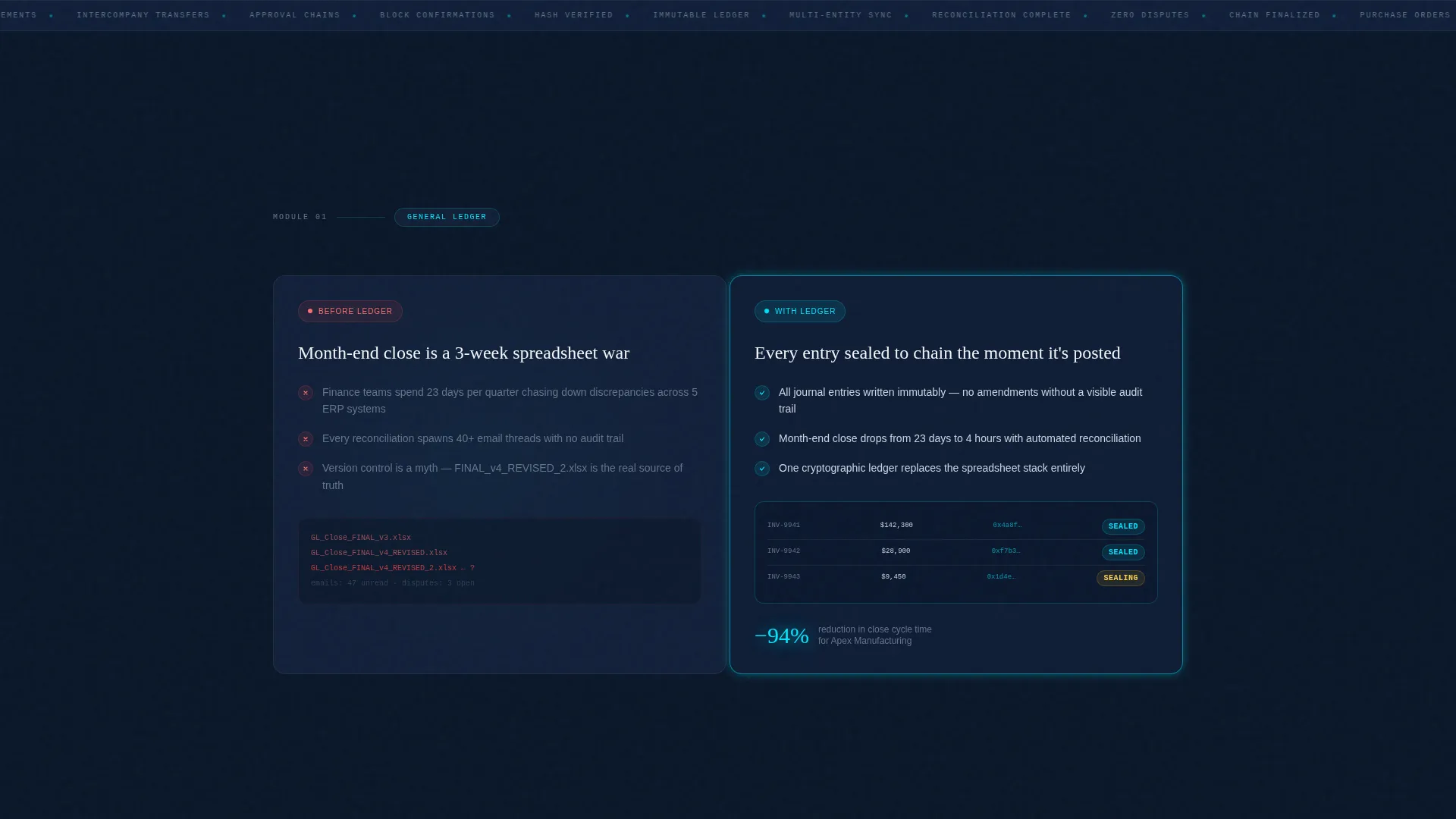Click the −94% reduction statistic
This screenshot has width=1456, height=819.
[782, 635]
